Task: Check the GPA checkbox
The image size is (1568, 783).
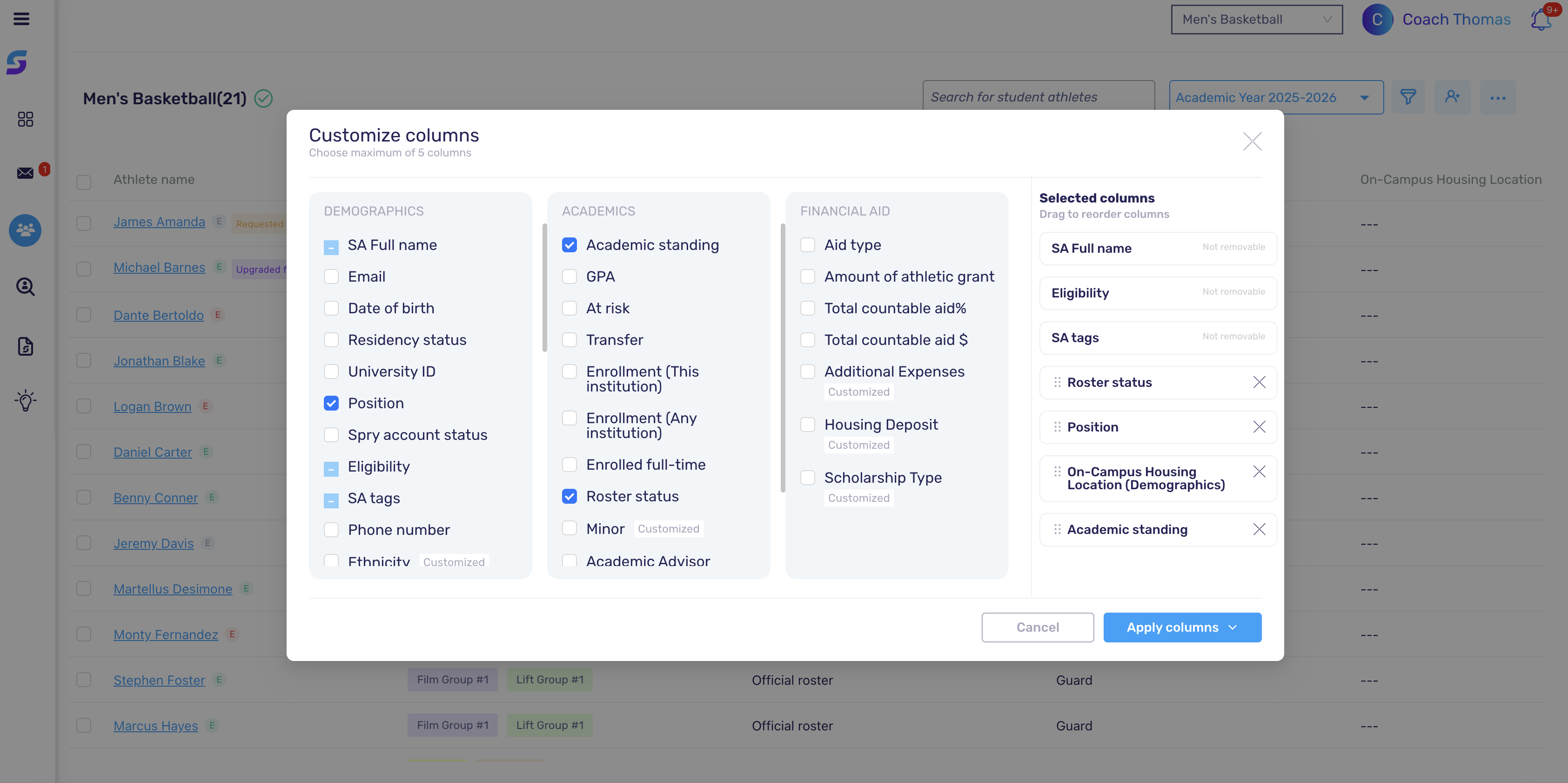Action: tap(569, 277)
